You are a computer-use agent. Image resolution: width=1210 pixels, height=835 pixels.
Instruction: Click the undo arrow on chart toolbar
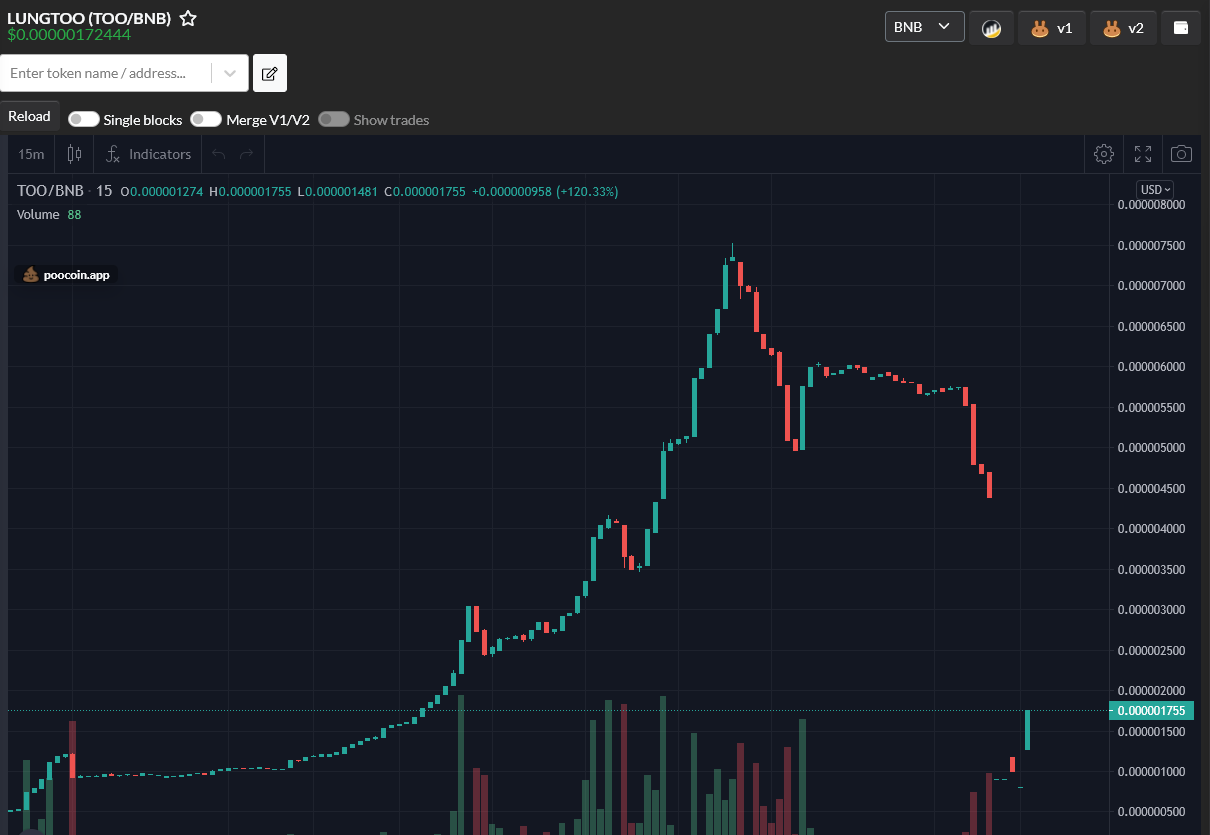click(x=216, y=154)
